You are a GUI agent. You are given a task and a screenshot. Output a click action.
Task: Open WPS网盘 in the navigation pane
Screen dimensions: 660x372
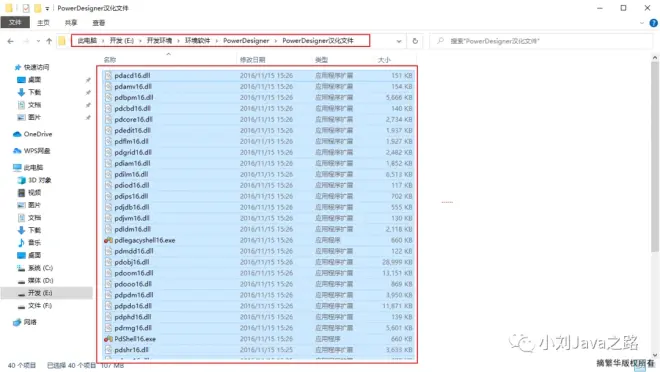coord(37,151)
